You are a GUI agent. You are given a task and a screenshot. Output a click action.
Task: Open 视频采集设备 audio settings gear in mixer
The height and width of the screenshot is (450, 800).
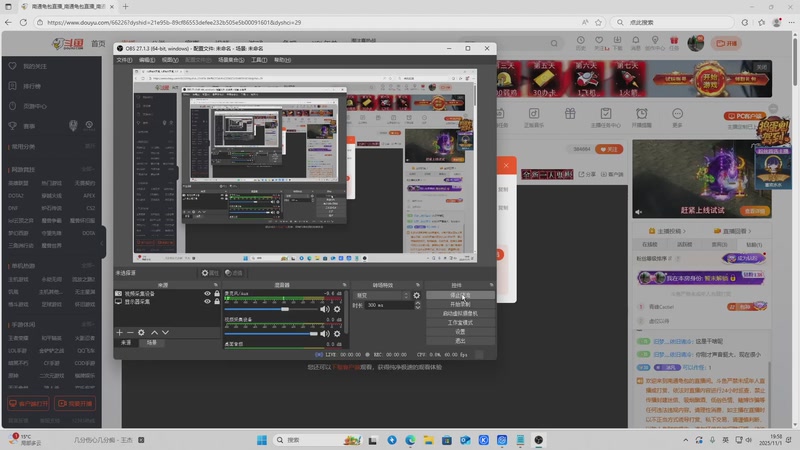click(337, 334)
